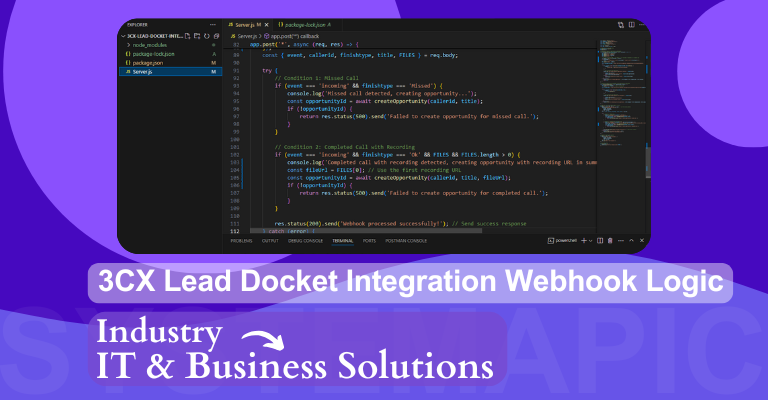
Task: Click the editor horizontal scrollbar
Action: click(x=365, y=231)
